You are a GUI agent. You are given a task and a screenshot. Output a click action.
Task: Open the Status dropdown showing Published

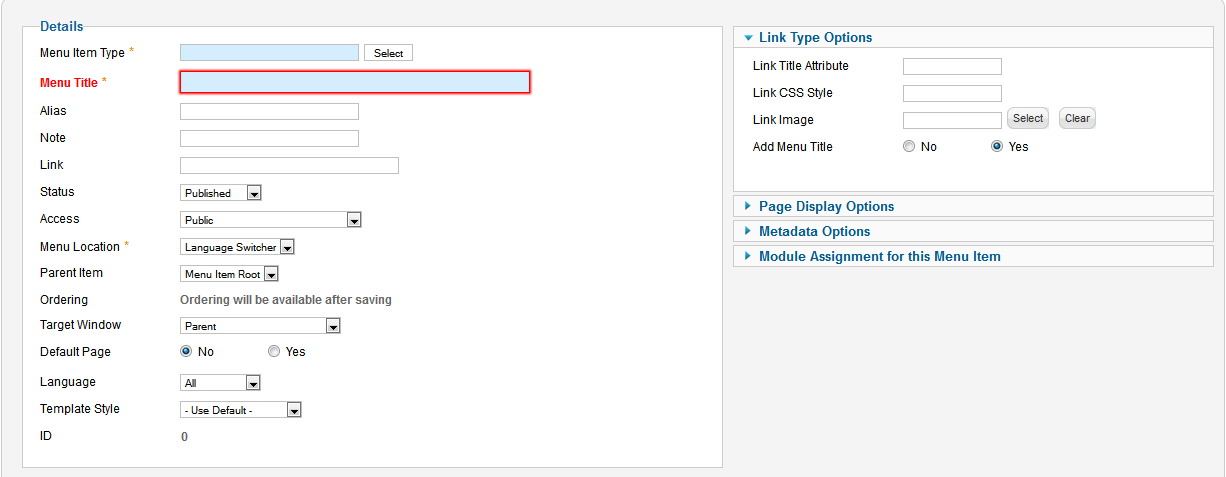coord(221,193)
